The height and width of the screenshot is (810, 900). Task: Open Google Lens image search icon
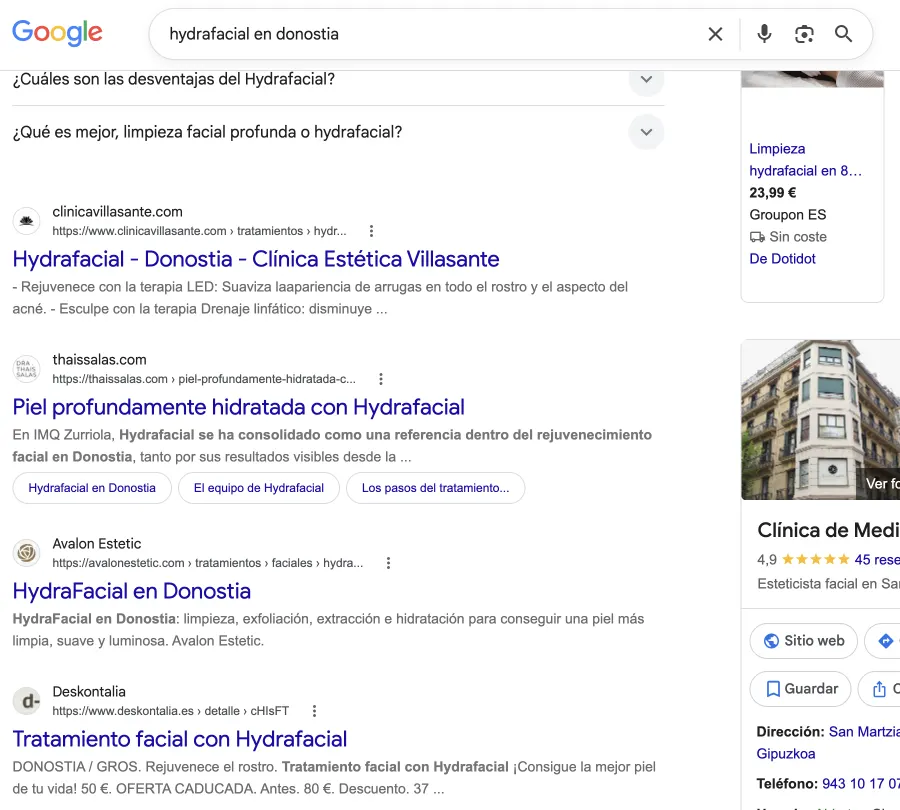pyautogui.click(x=804, y=34)
